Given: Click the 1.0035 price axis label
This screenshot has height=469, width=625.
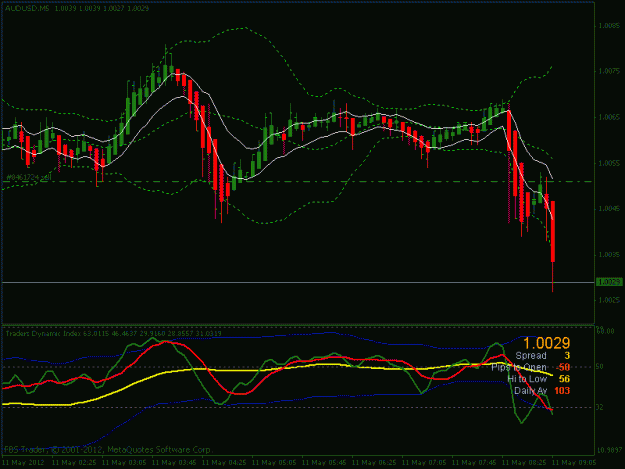Looking at the screenshot, I should point(609,254).
